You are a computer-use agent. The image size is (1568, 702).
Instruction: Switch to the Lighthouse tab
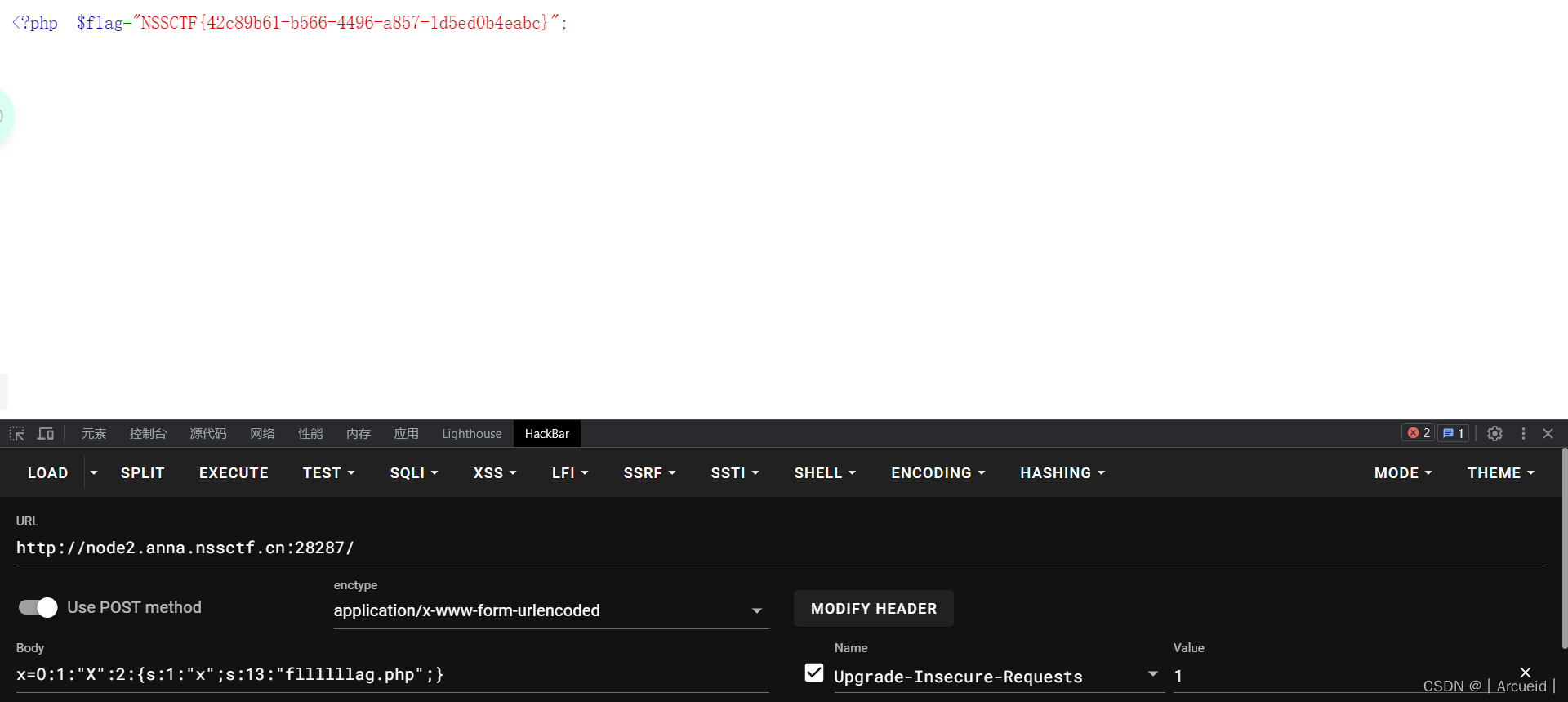pos(472,434)
